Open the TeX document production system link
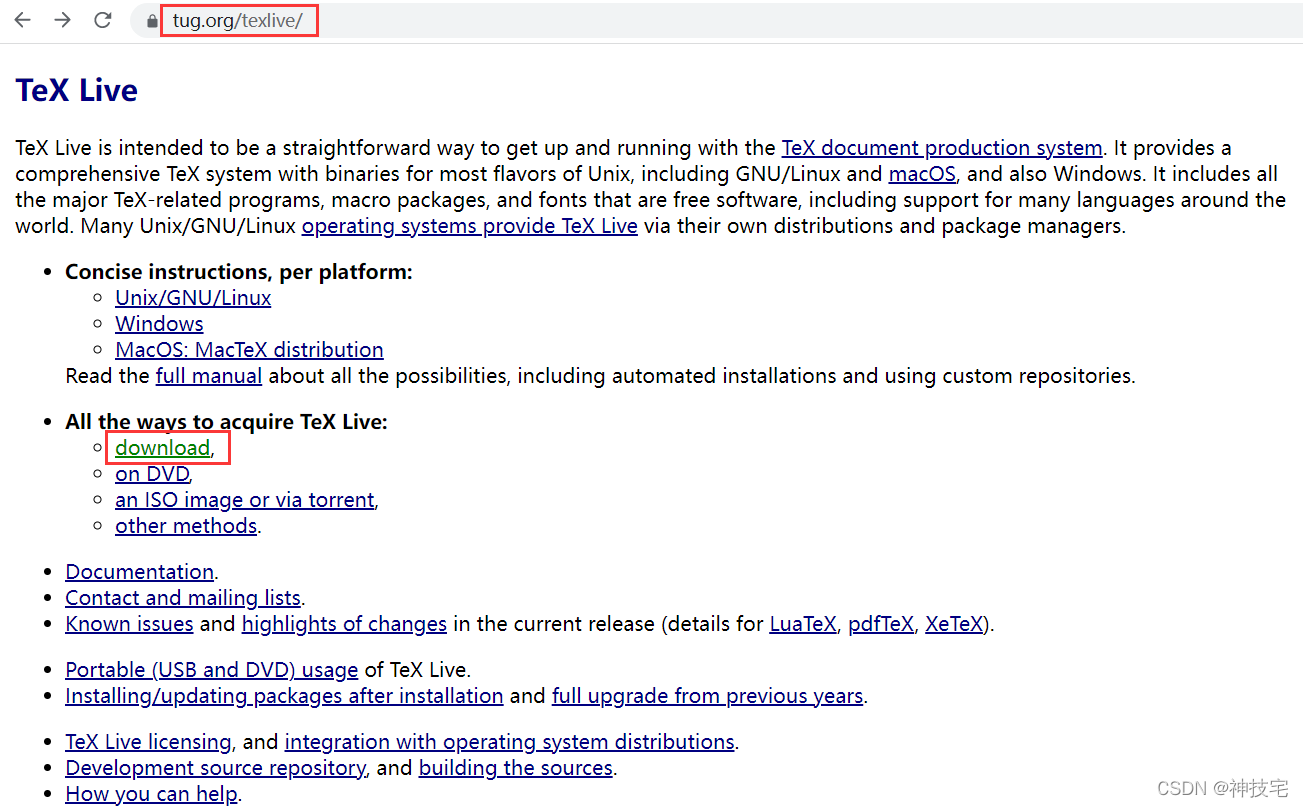The image size is (1303, 807). click(941, 148)
